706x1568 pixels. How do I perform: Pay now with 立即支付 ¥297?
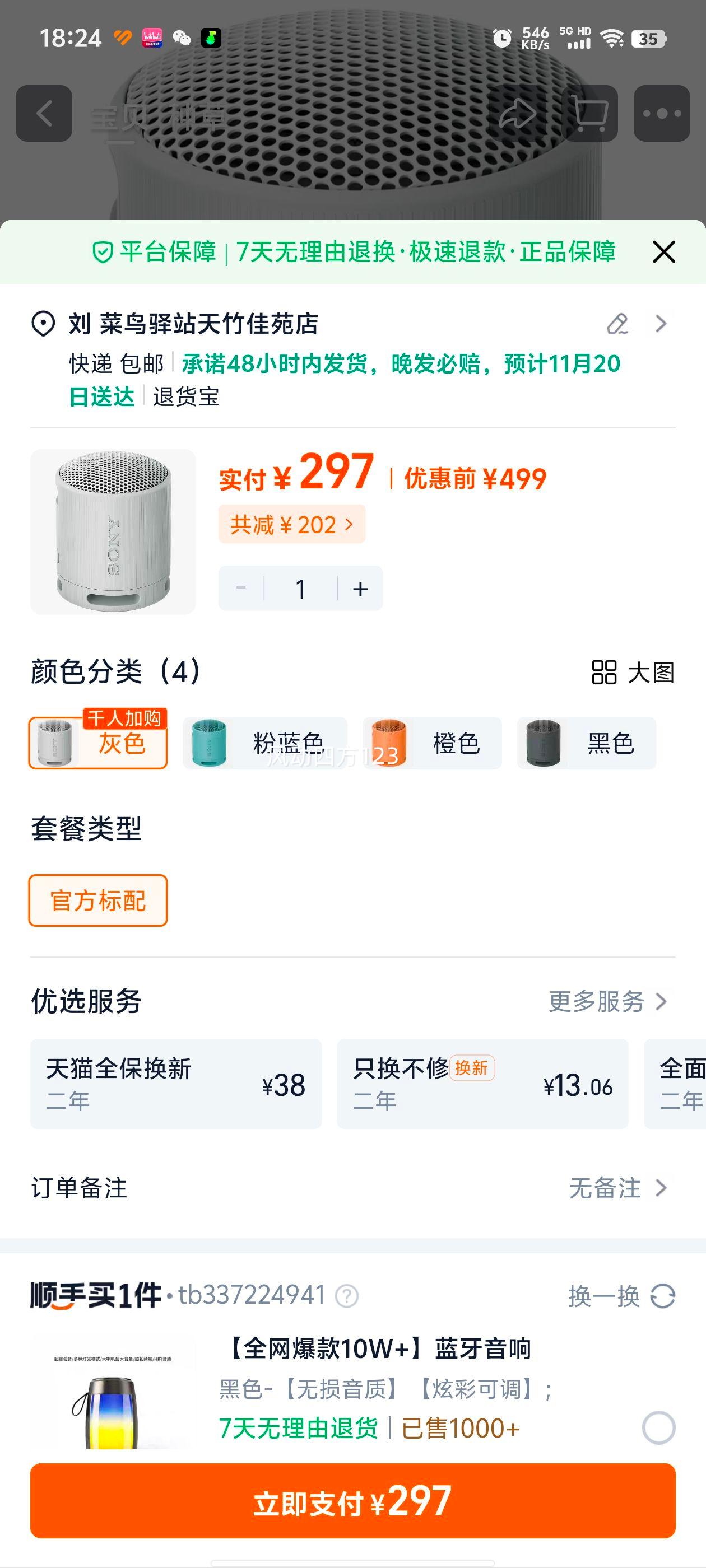352,1501
